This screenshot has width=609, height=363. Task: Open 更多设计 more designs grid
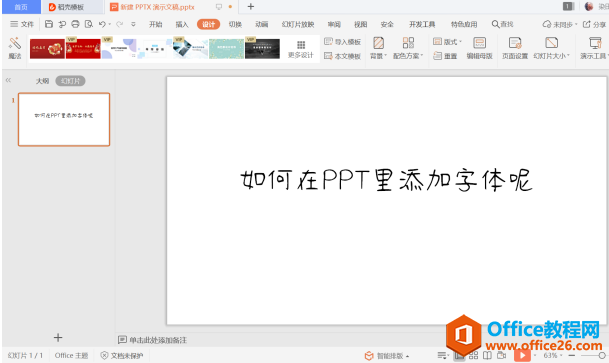click(301, 49)
